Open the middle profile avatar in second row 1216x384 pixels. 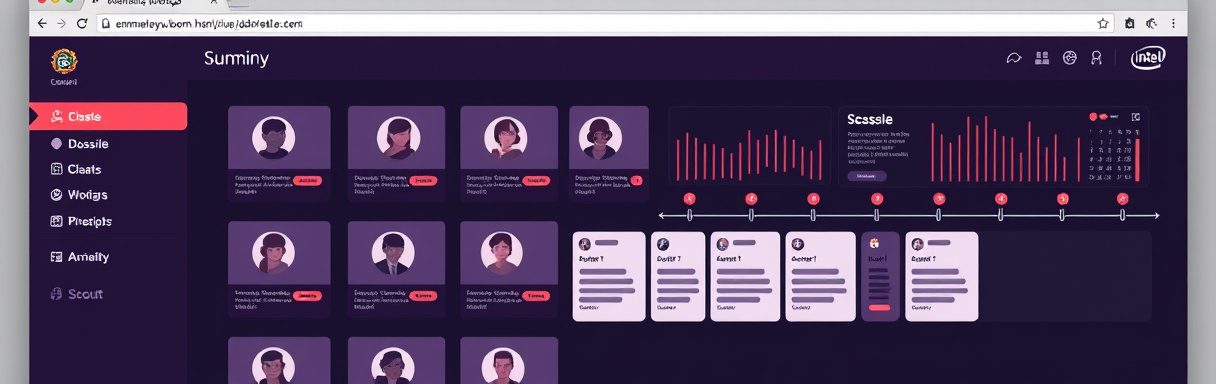pyautogui.click(x=392, y=252)
